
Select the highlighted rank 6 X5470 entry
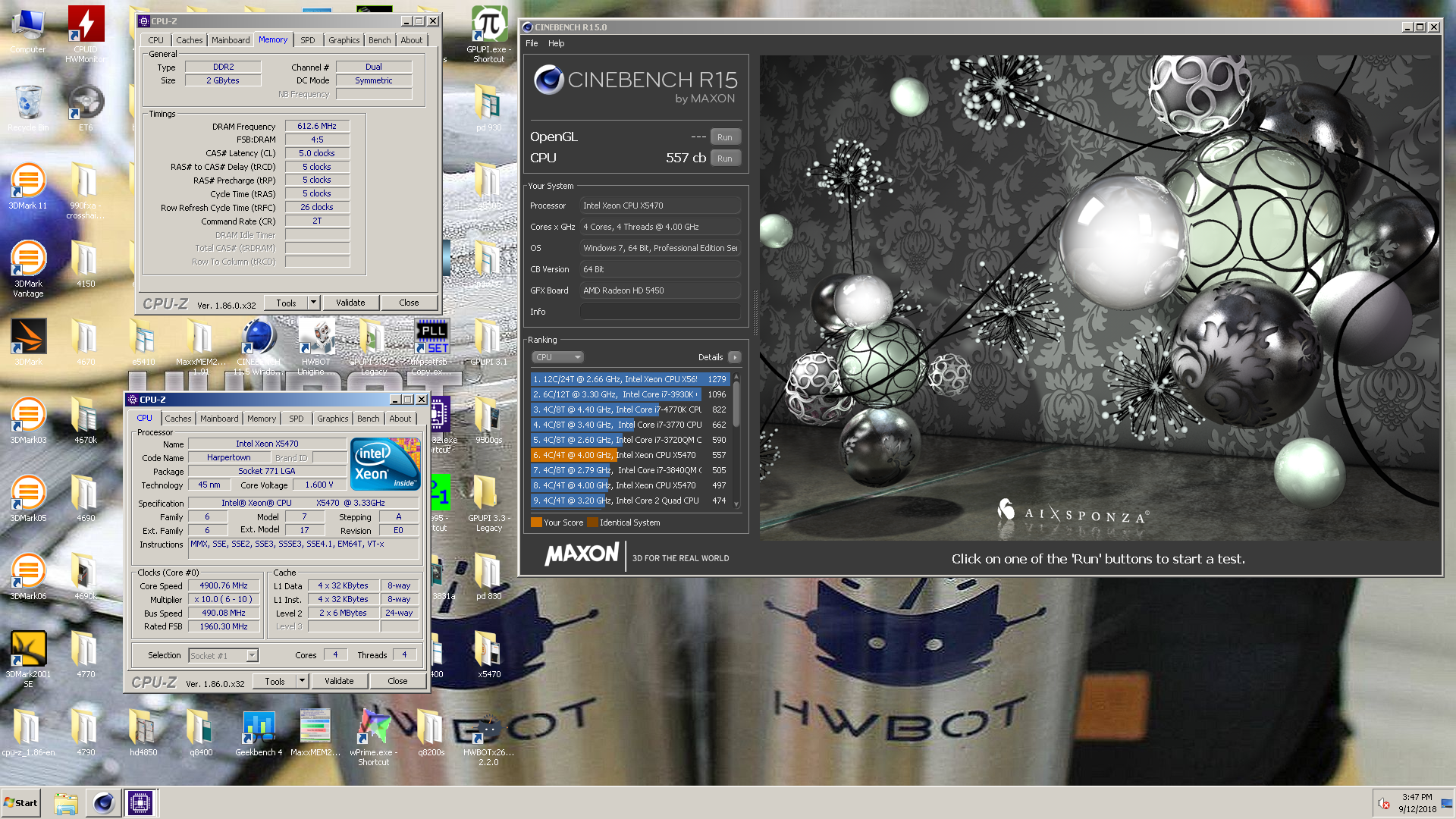click(630, 455)
